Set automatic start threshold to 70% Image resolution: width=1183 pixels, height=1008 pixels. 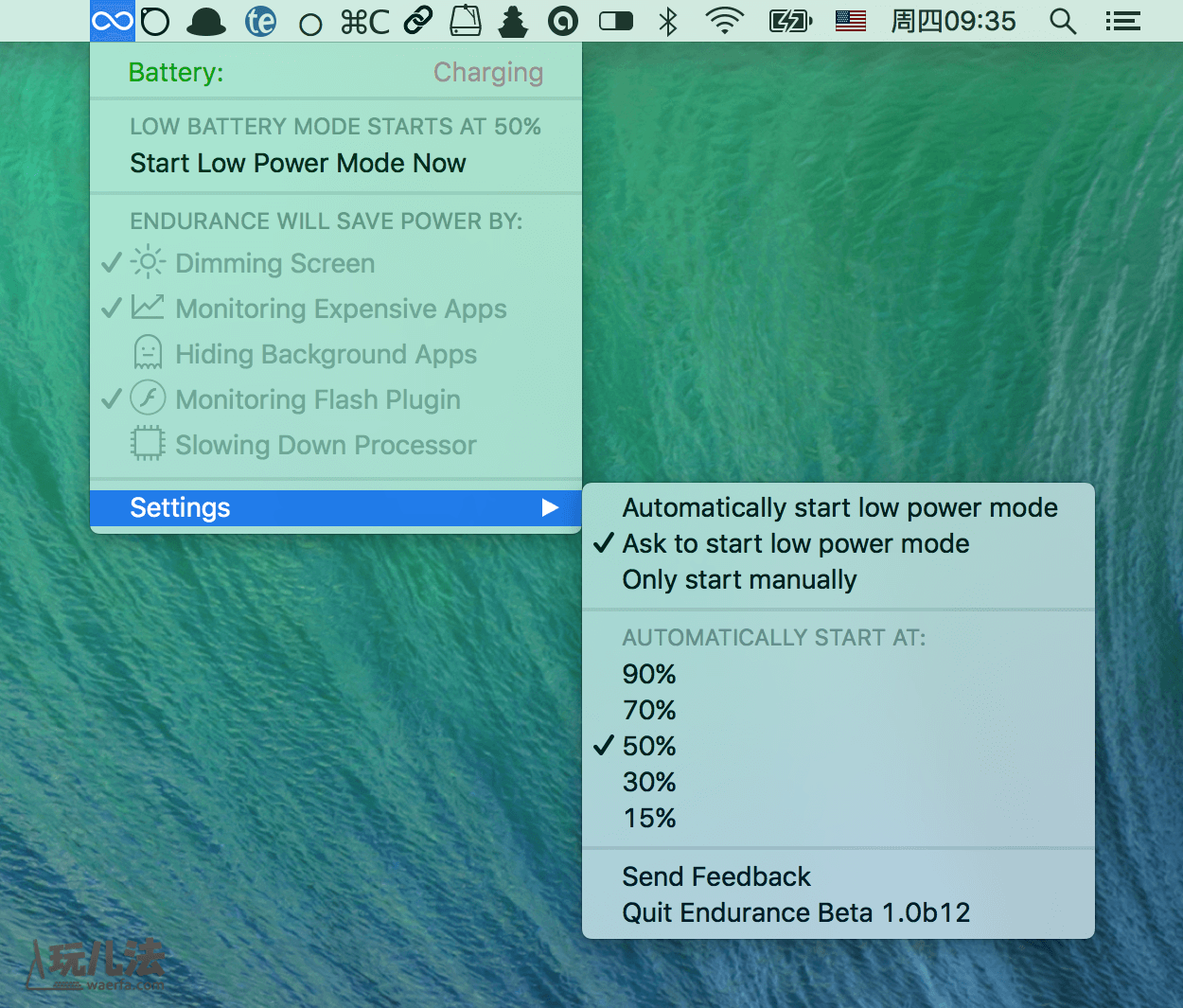[839, 710]
